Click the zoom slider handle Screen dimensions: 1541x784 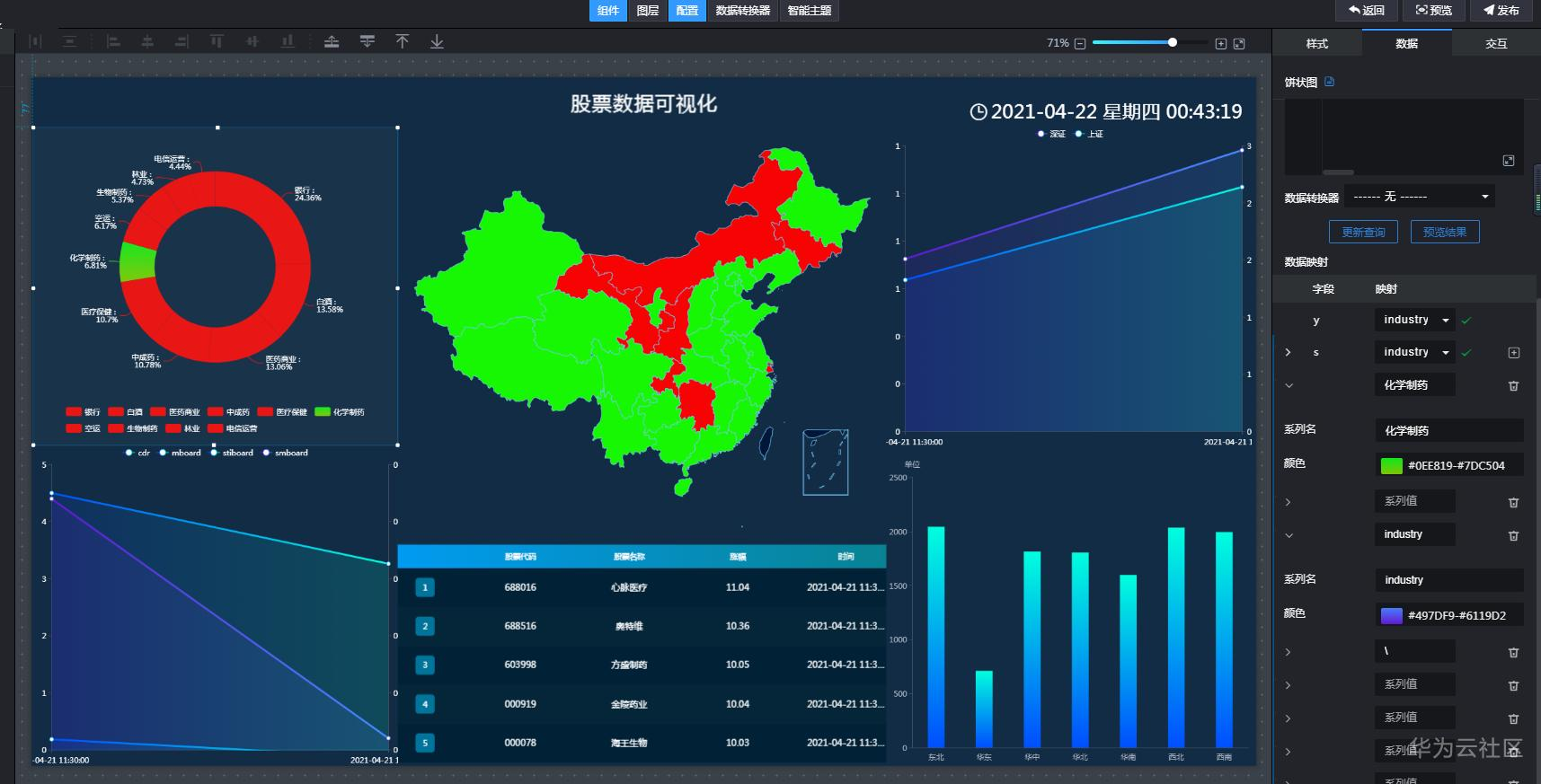(1173, 42)
